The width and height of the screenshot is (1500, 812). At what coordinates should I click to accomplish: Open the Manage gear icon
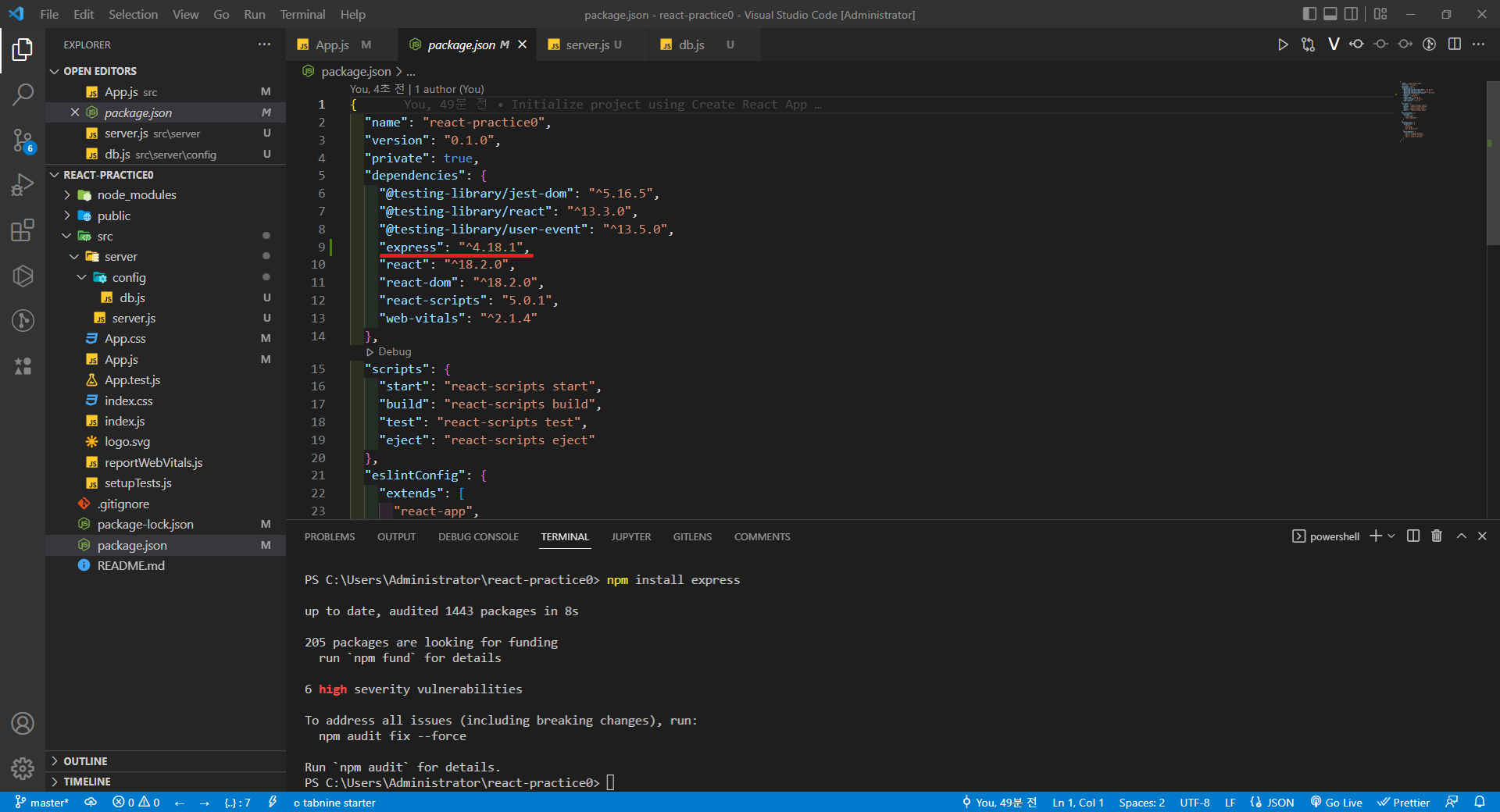pyautogui.click(x=23, y=769)
